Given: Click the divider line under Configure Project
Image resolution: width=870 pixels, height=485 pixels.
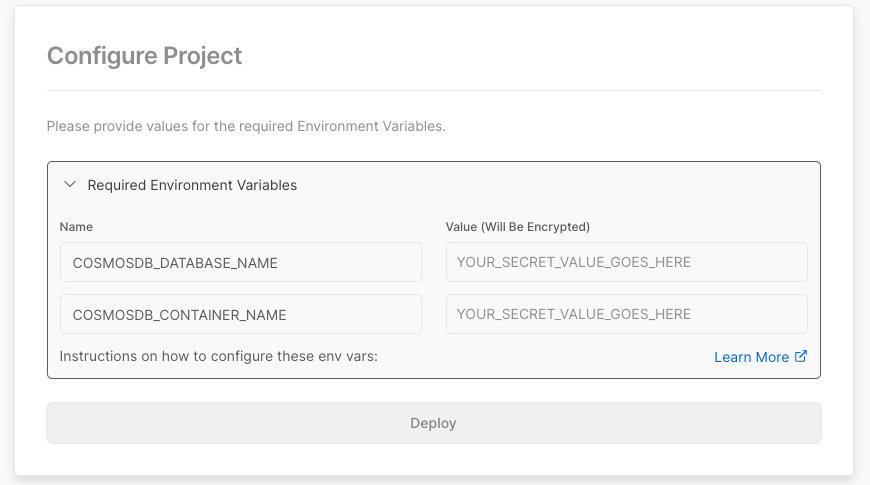Looking at the screenshot, I should (x=434, y=91).
